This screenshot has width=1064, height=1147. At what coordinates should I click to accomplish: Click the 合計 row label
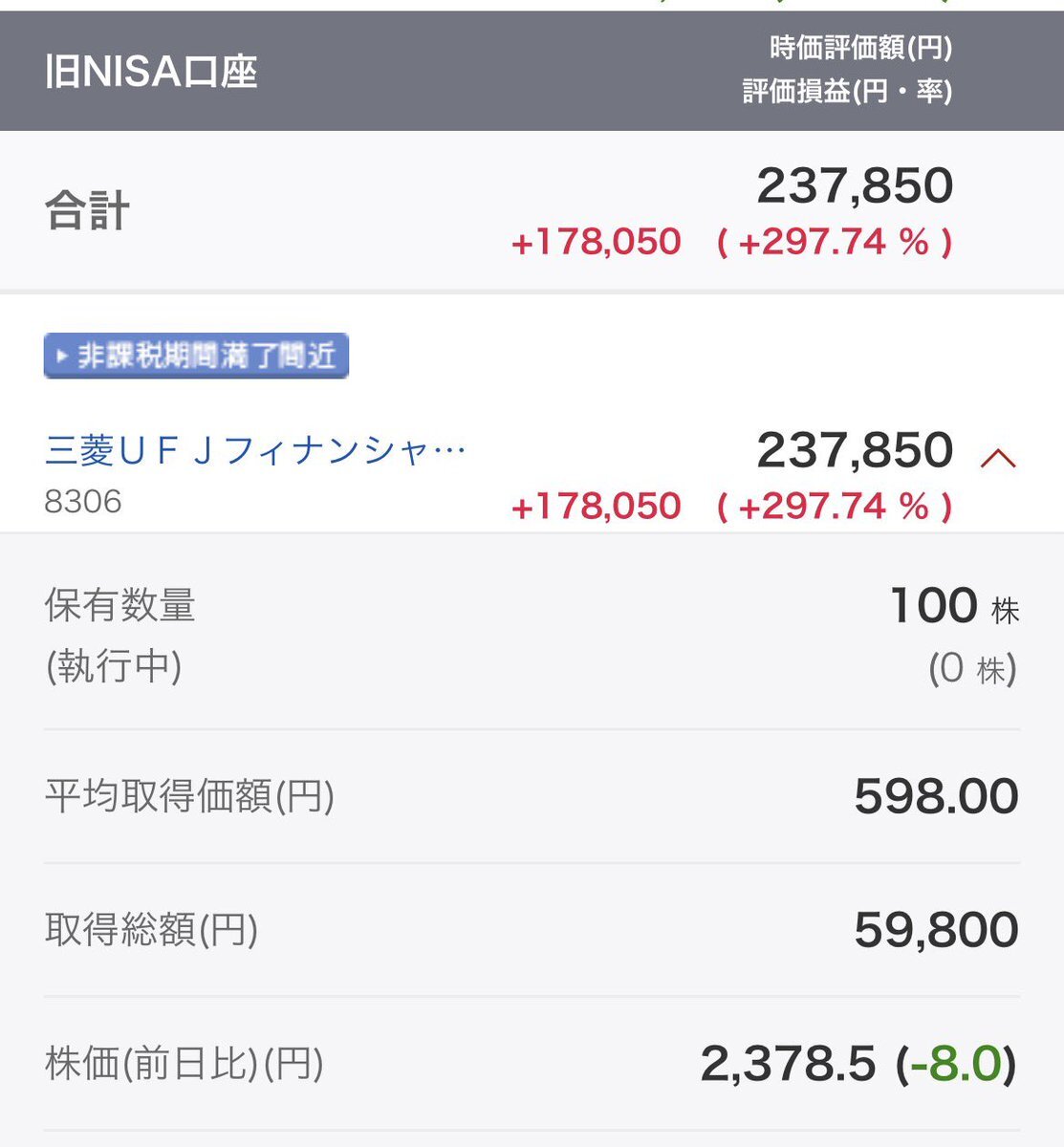click(x=87, y=210)
